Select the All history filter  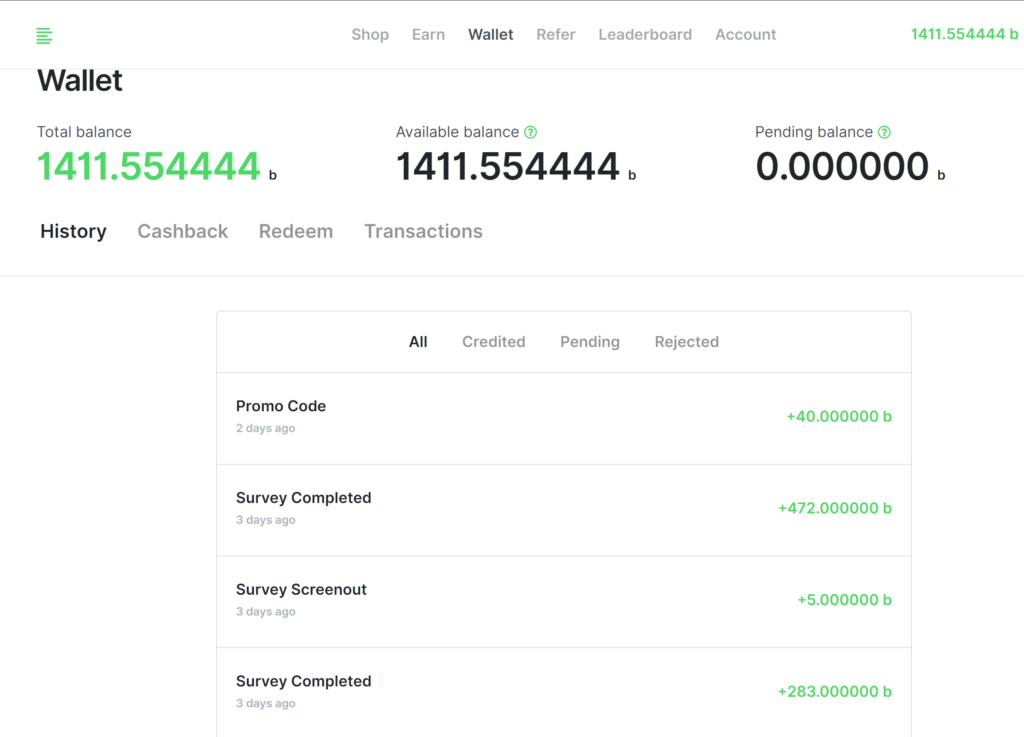[418, 342]
